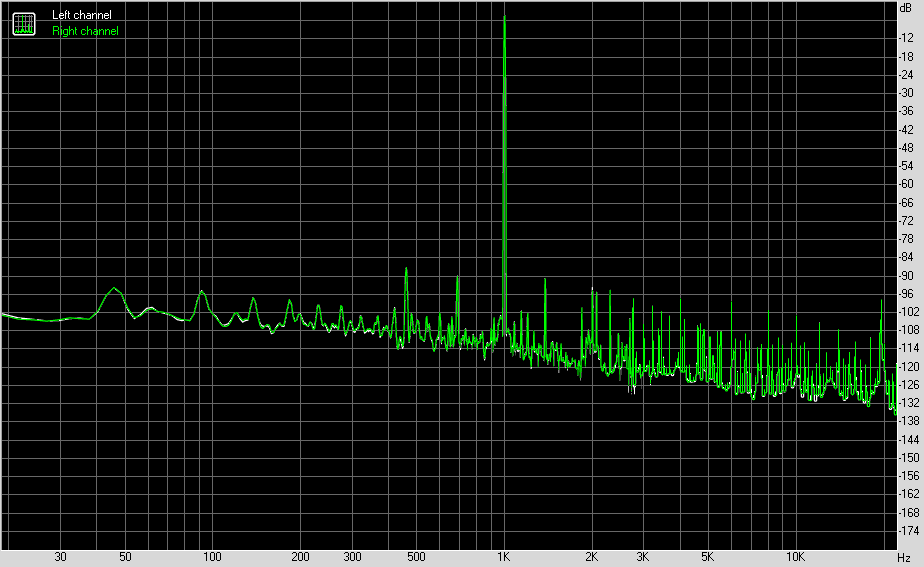The height and width of the screenshot is (567, 924).
Task: Click the "-48" dB axis value
Action: coord(906,148)
